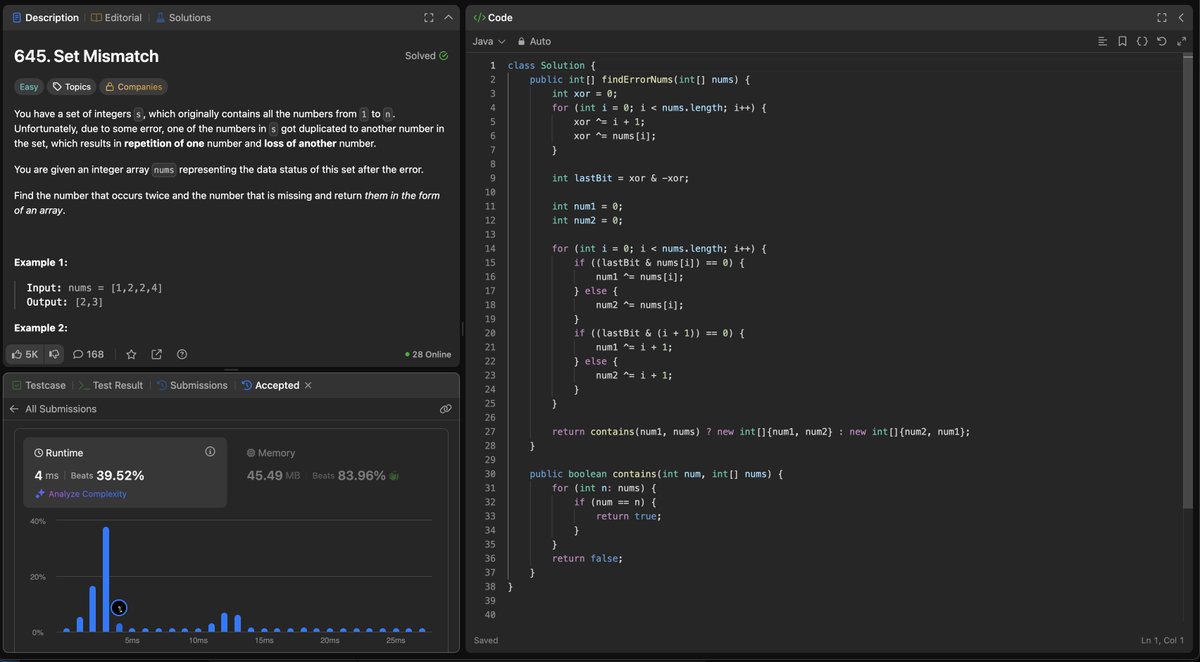
Task: Click Example 1 input nums line
Action: point(95,287)
